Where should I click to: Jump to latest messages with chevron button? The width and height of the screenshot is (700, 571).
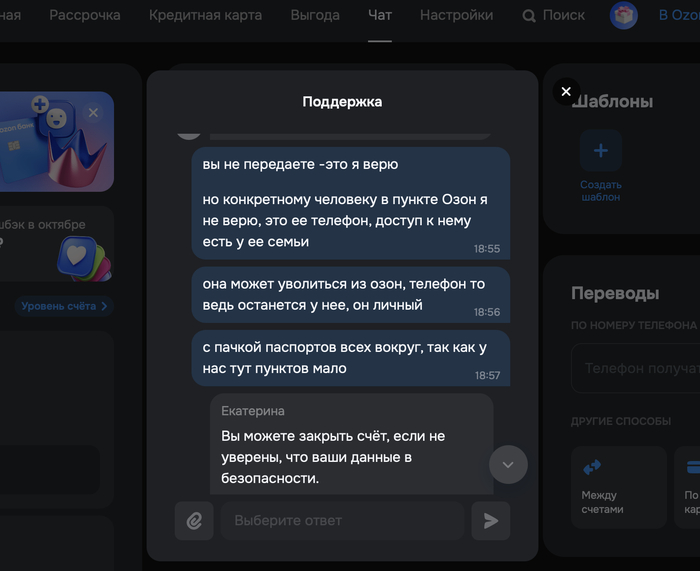[508, 465]
